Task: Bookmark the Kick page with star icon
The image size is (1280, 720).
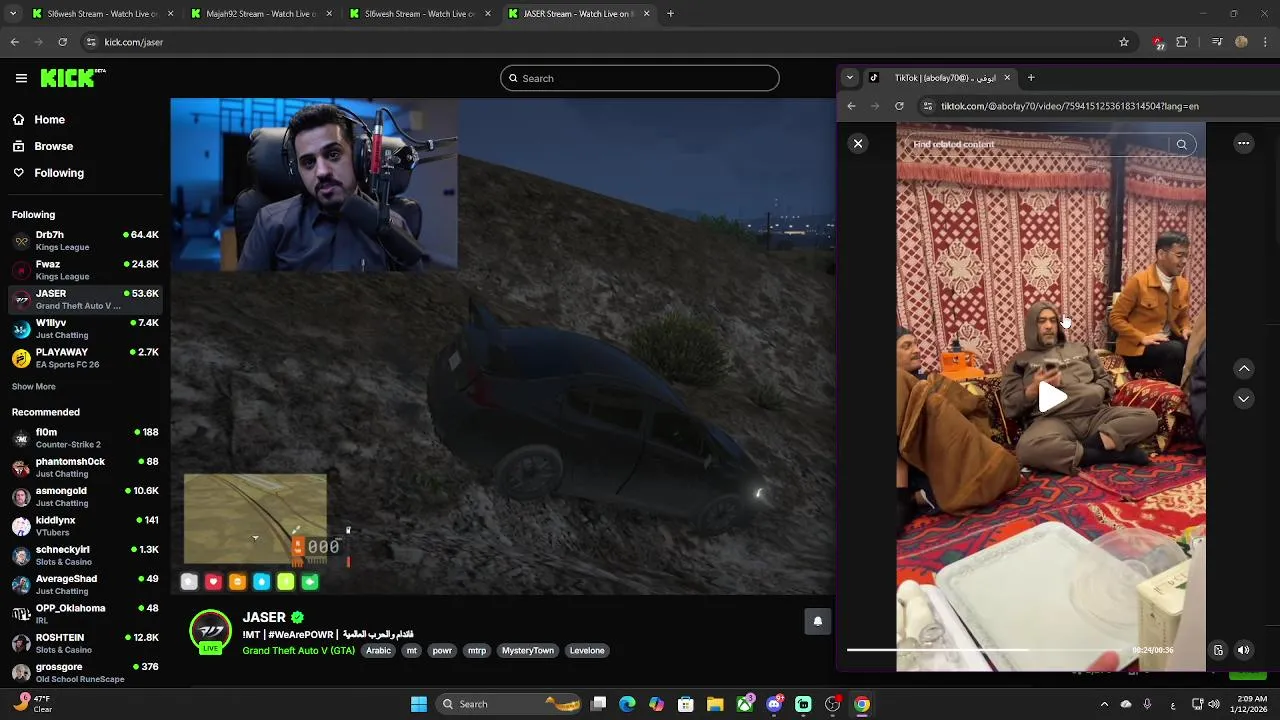Action: coord(1124,42)
